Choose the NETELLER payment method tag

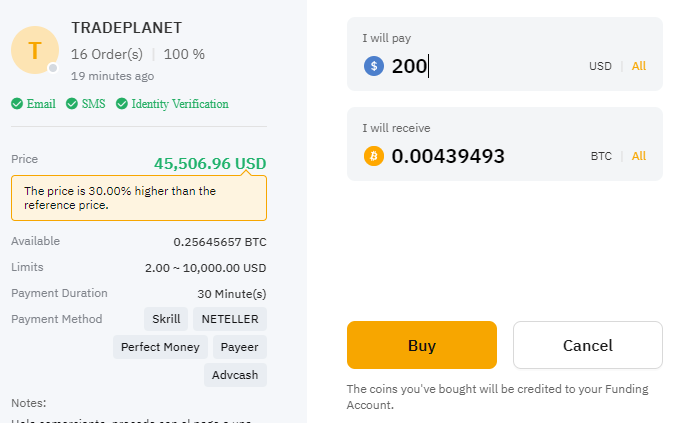click(230, 319)
